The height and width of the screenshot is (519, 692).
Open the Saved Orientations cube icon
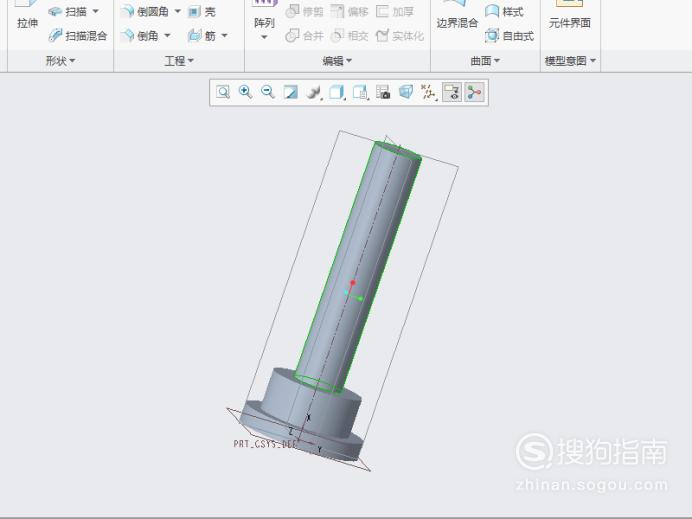point(337,92)
